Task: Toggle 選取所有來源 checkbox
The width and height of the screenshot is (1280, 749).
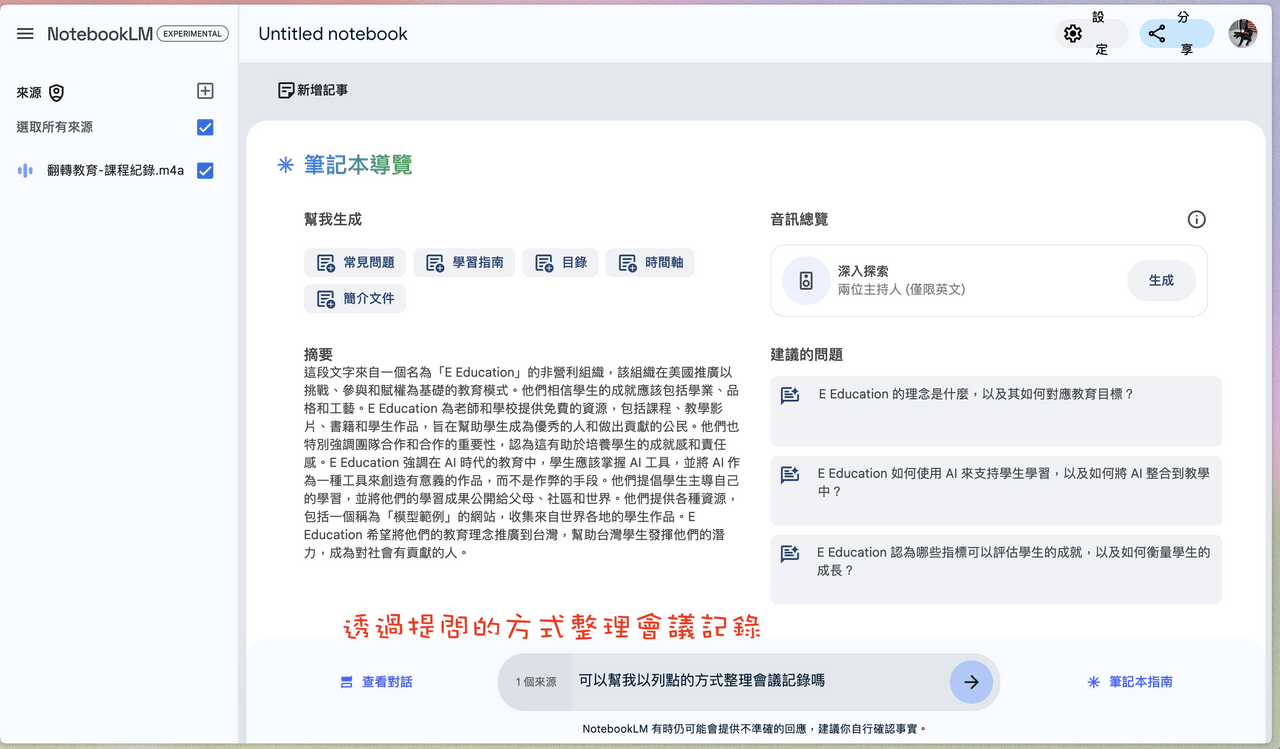Action: click(x=205, y=128)
